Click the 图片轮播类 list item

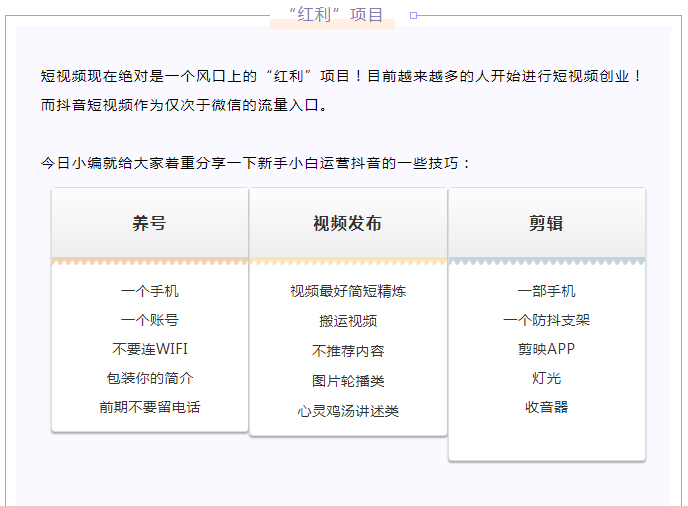click(x=348, y=381)
